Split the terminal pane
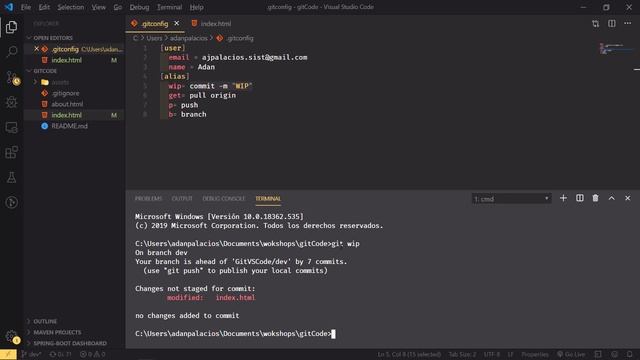 (x=580, y=198)
